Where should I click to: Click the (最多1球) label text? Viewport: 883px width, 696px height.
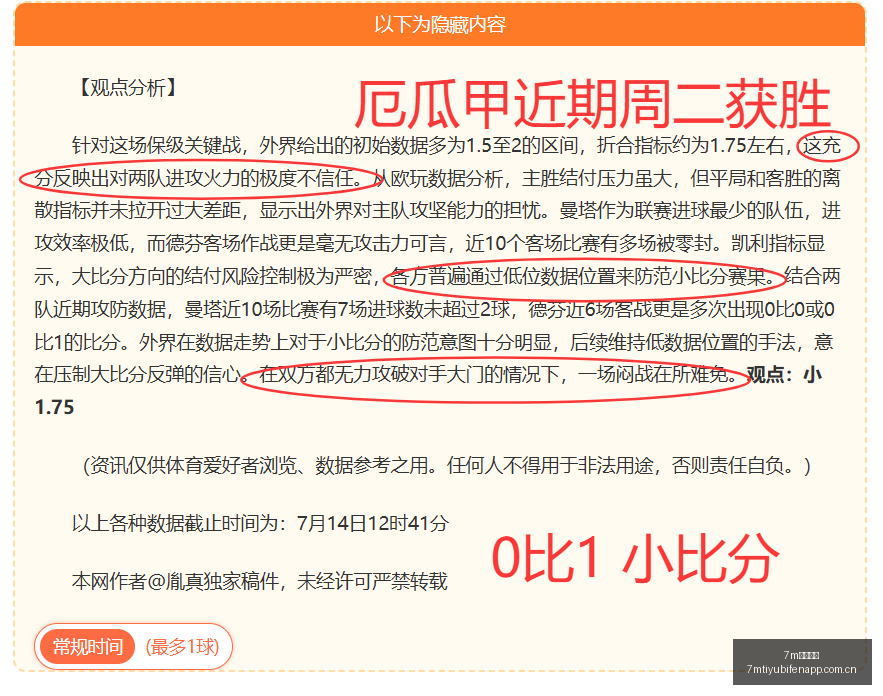182,646
